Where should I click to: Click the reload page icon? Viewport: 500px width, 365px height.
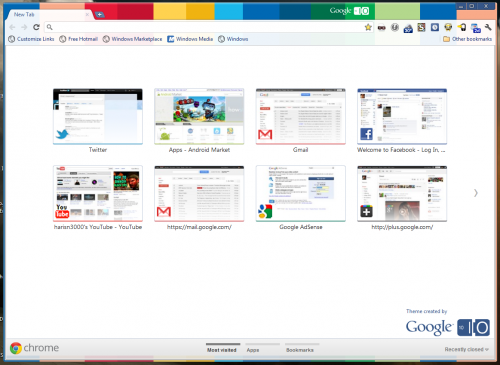36,27
